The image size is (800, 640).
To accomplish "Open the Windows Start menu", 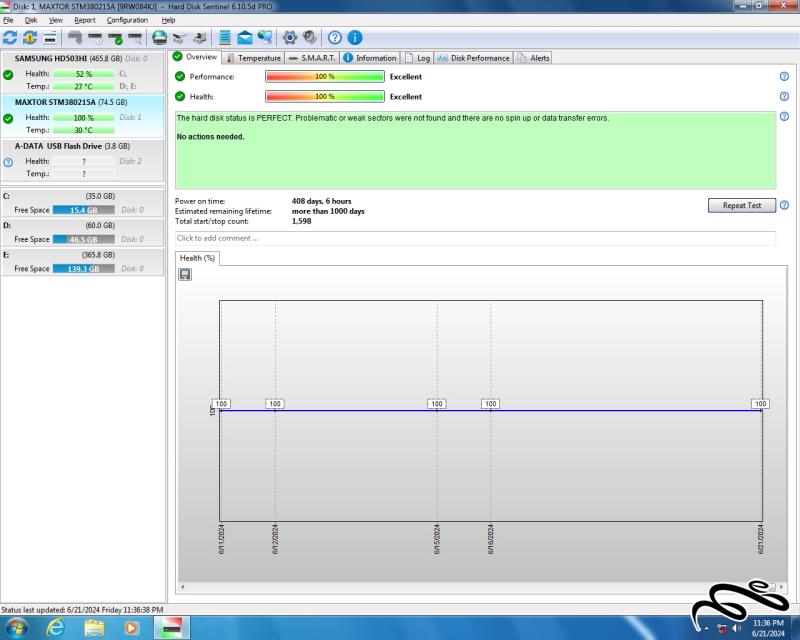I will [x=15, y=627].
